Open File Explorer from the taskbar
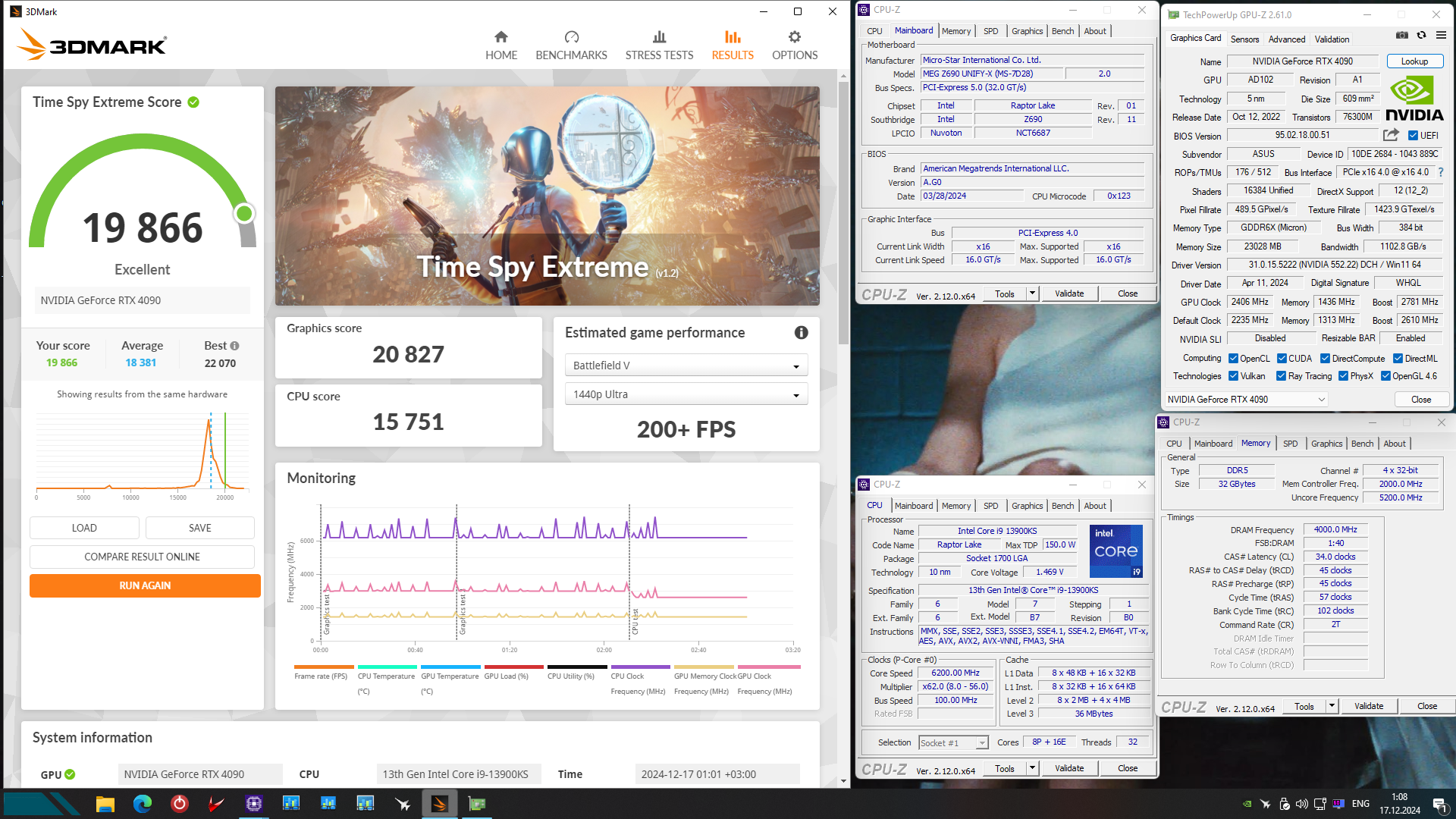 click(x=105, y=804)
